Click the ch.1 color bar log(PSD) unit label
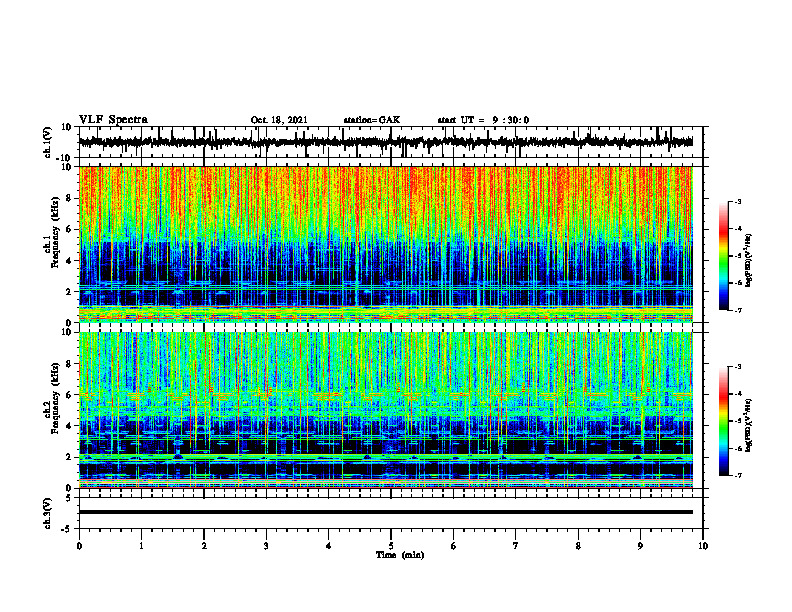792x612 pixels. pyautogui.click(x=749, y=261)
